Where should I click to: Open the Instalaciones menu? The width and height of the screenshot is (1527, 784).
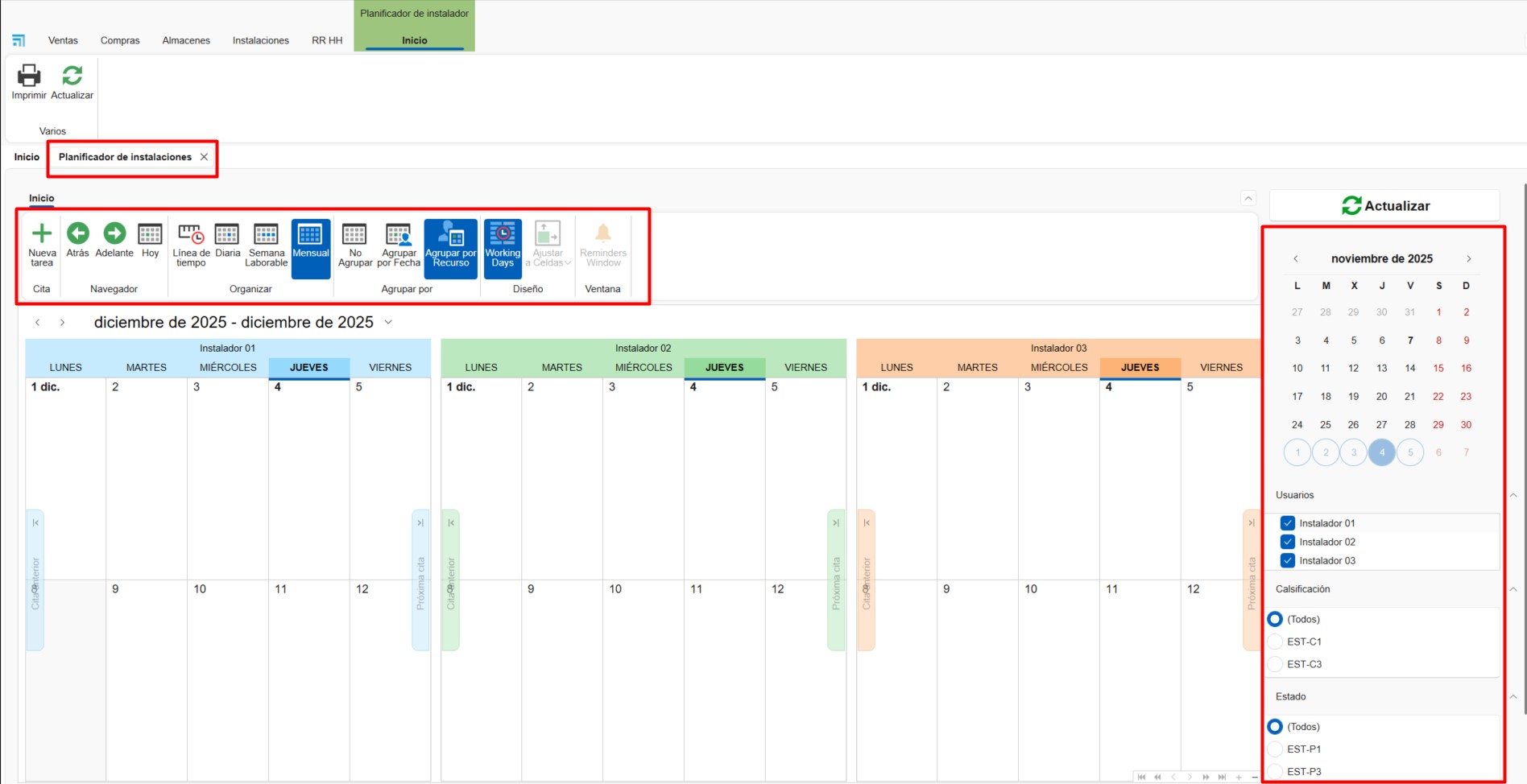pos(260,40)
